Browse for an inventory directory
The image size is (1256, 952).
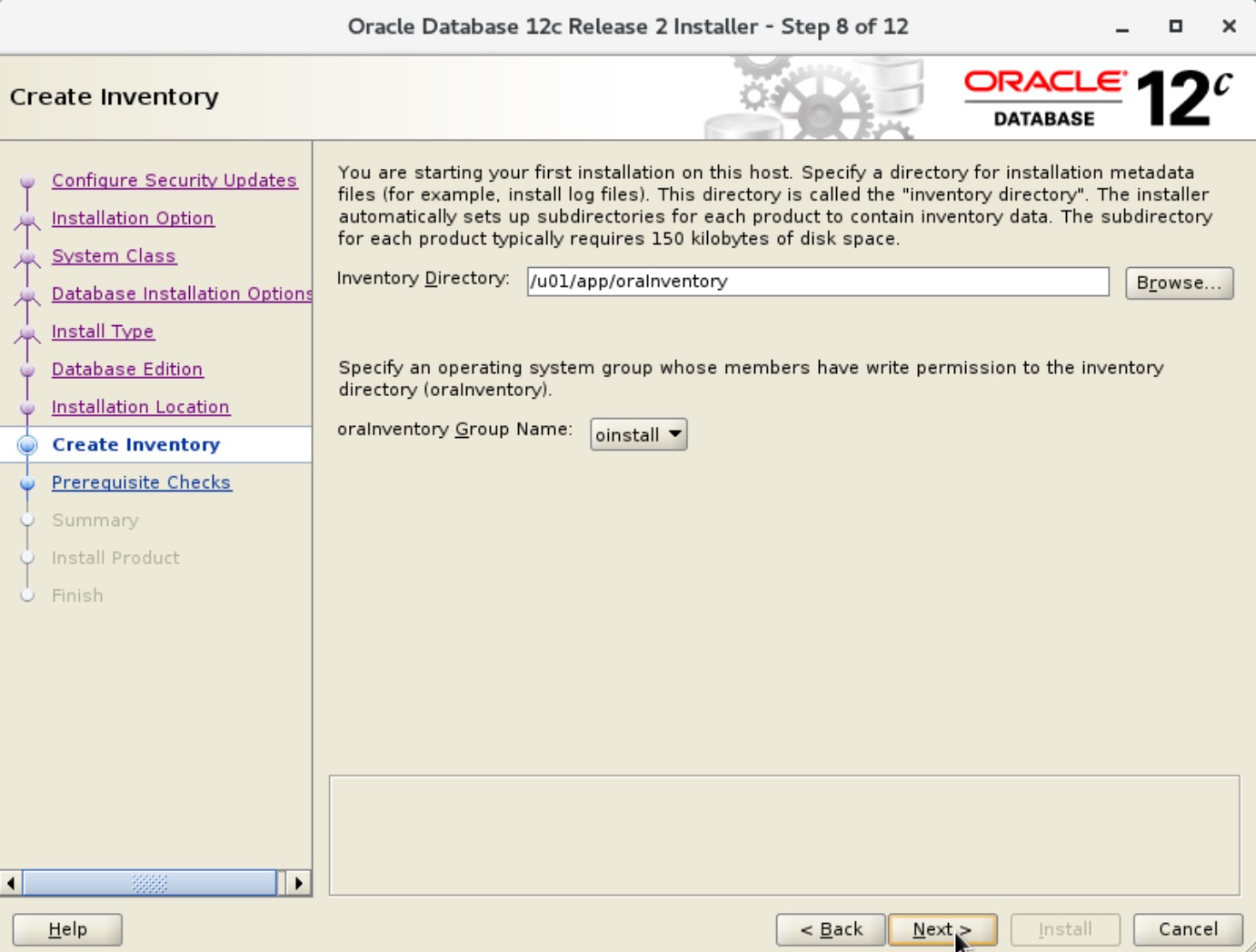[x=1179, y=283]
